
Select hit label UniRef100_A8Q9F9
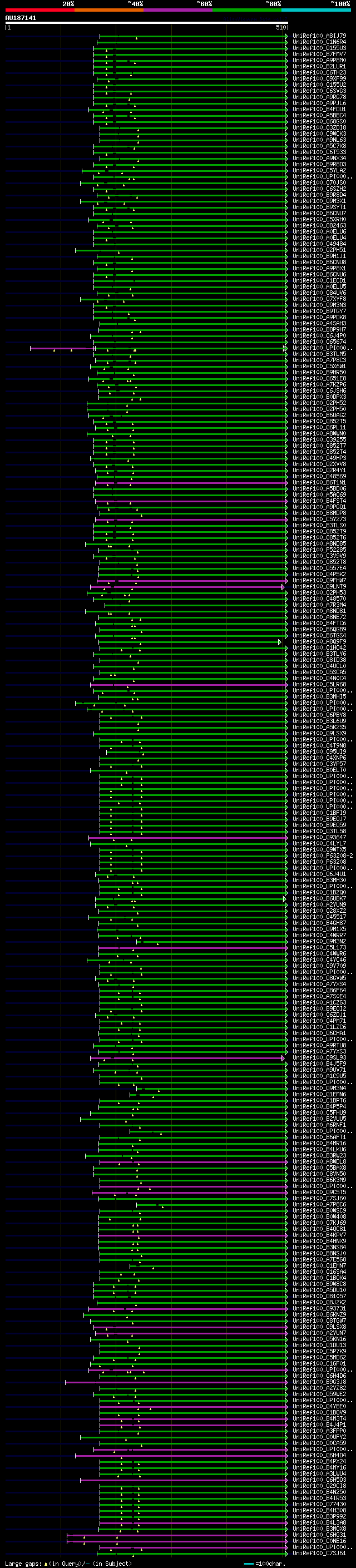coord(319,641)
